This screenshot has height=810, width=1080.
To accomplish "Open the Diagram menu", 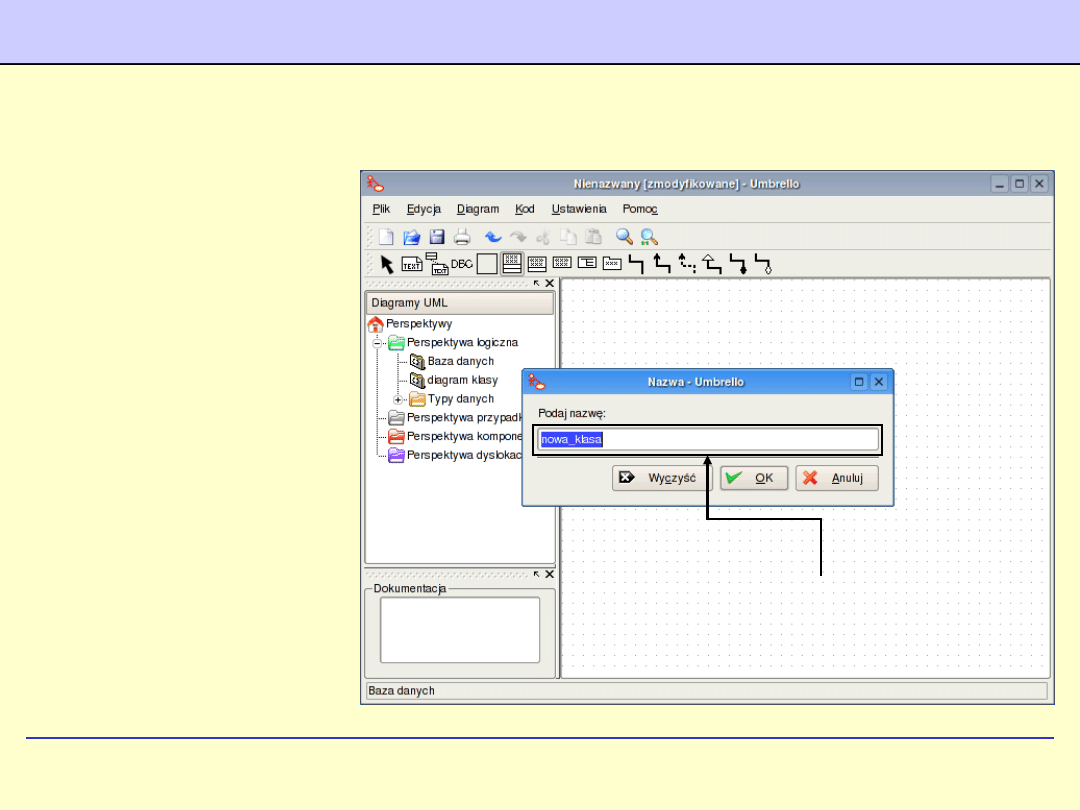I will (x=478, y=209).
